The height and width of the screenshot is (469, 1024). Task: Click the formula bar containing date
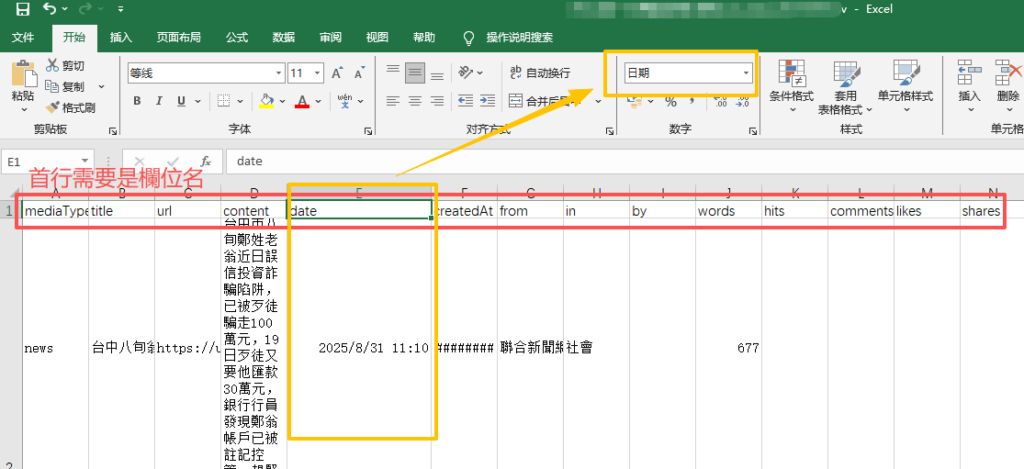[x=600, y=161]
